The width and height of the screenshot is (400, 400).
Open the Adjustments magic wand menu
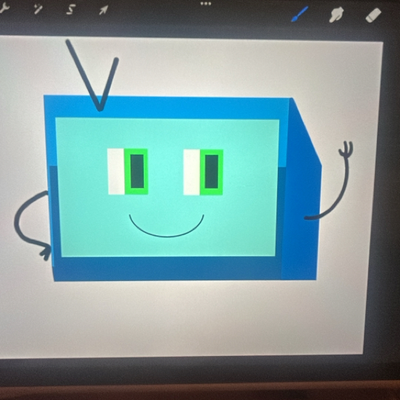38,10
